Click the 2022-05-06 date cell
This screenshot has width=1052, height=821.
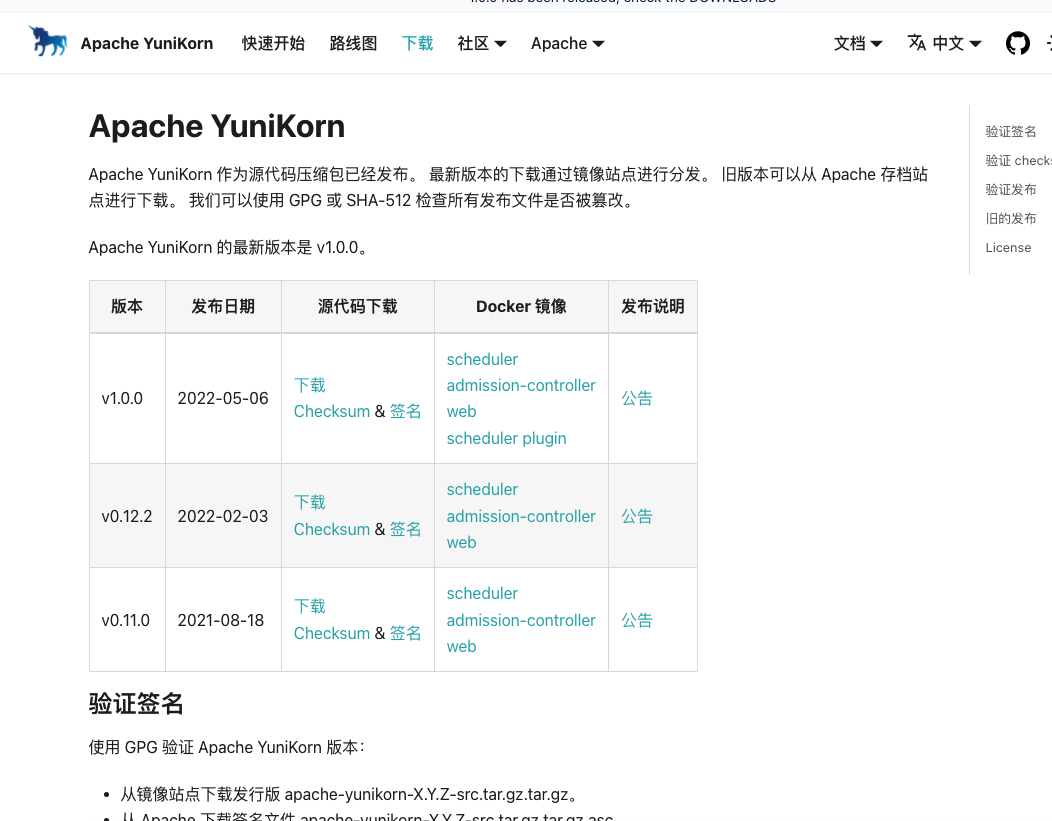(x=223, y=398)
